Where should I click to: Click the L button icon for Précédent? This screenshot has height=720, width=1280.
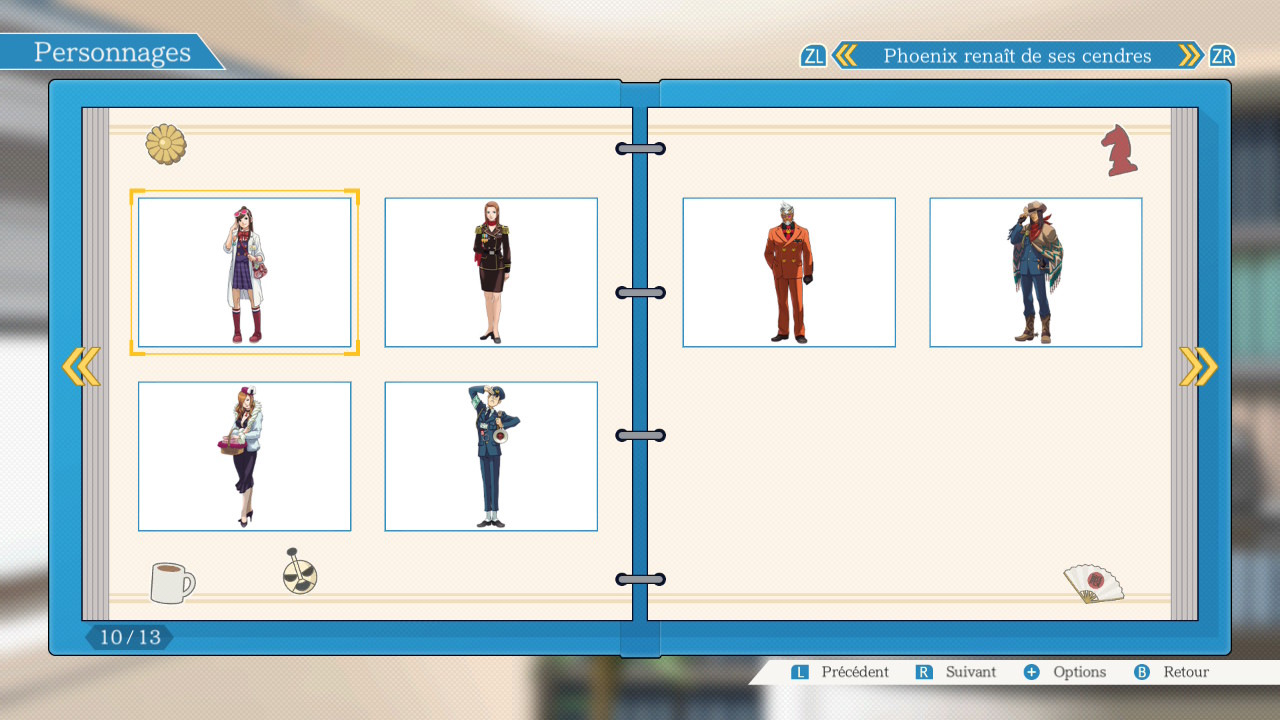tap(800, 672)
